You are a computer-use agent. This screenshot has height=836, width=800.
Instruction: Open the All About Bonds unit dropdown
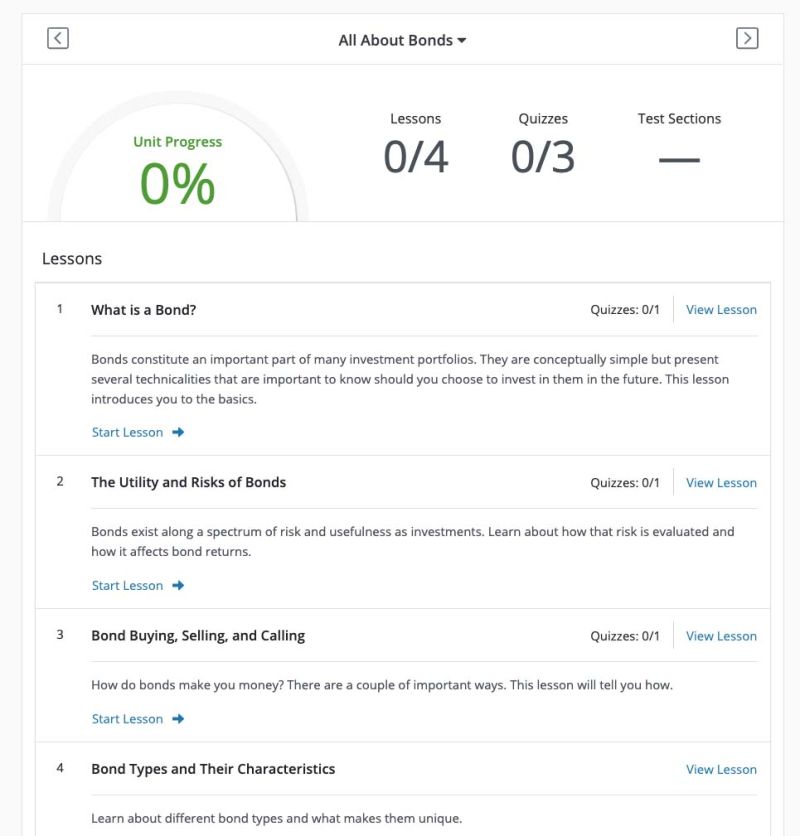[x=402, y=40]
